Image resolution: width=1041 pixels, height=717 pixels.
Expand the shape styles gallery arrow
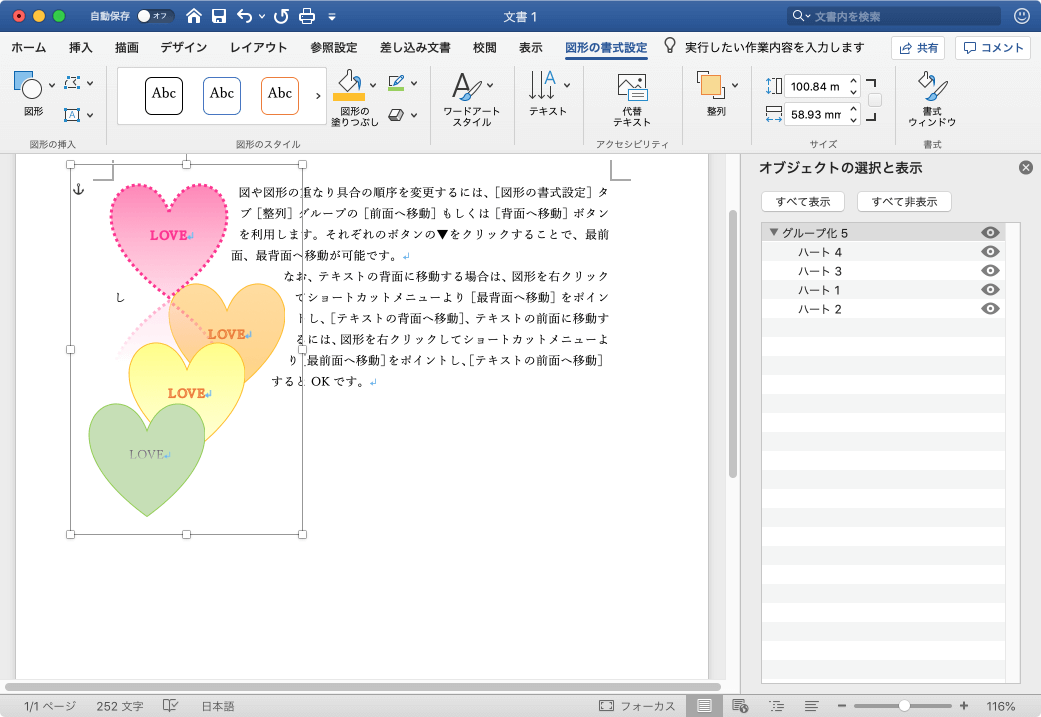click(319, 96)
